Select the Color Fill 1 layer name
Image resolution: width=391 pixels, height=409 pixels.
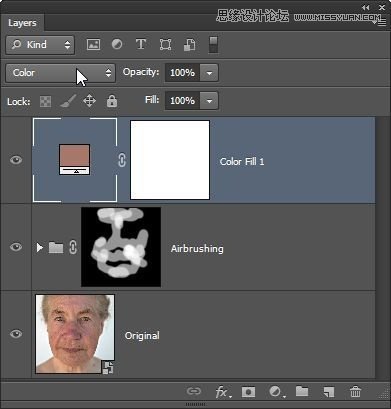[x=242, y=162]
